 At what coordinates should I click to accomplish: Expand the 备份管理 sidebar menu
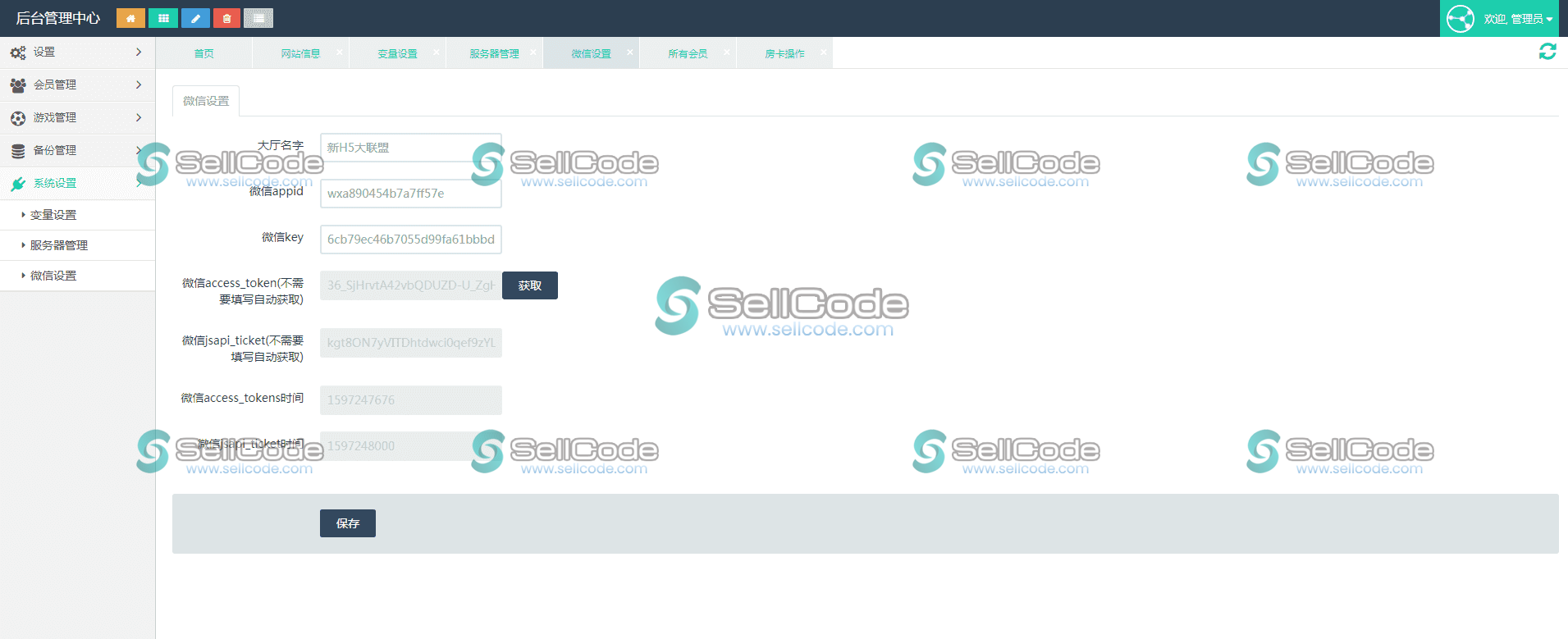[x=77, y=150]
